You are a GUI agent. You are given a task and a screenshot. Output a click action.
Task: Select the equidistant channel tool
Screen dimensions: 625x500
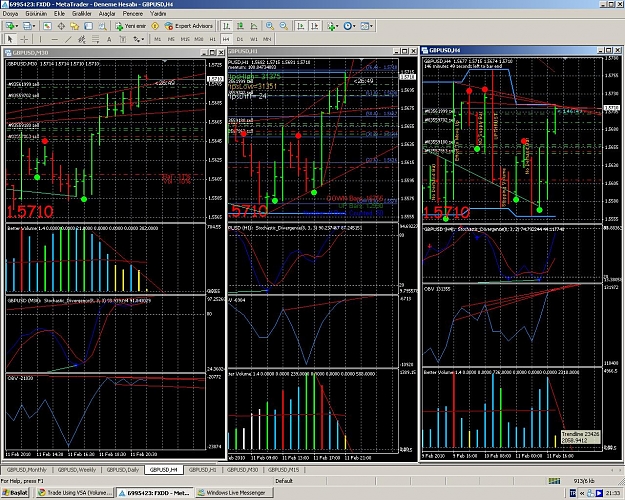click(82, 39)
